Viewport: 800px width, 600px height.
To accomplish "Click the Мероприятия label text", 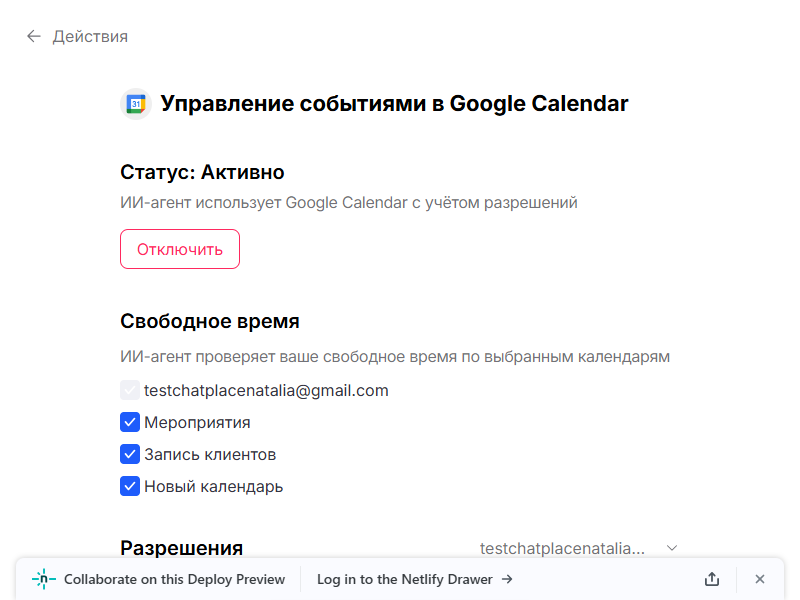I will tap(197, 422).
